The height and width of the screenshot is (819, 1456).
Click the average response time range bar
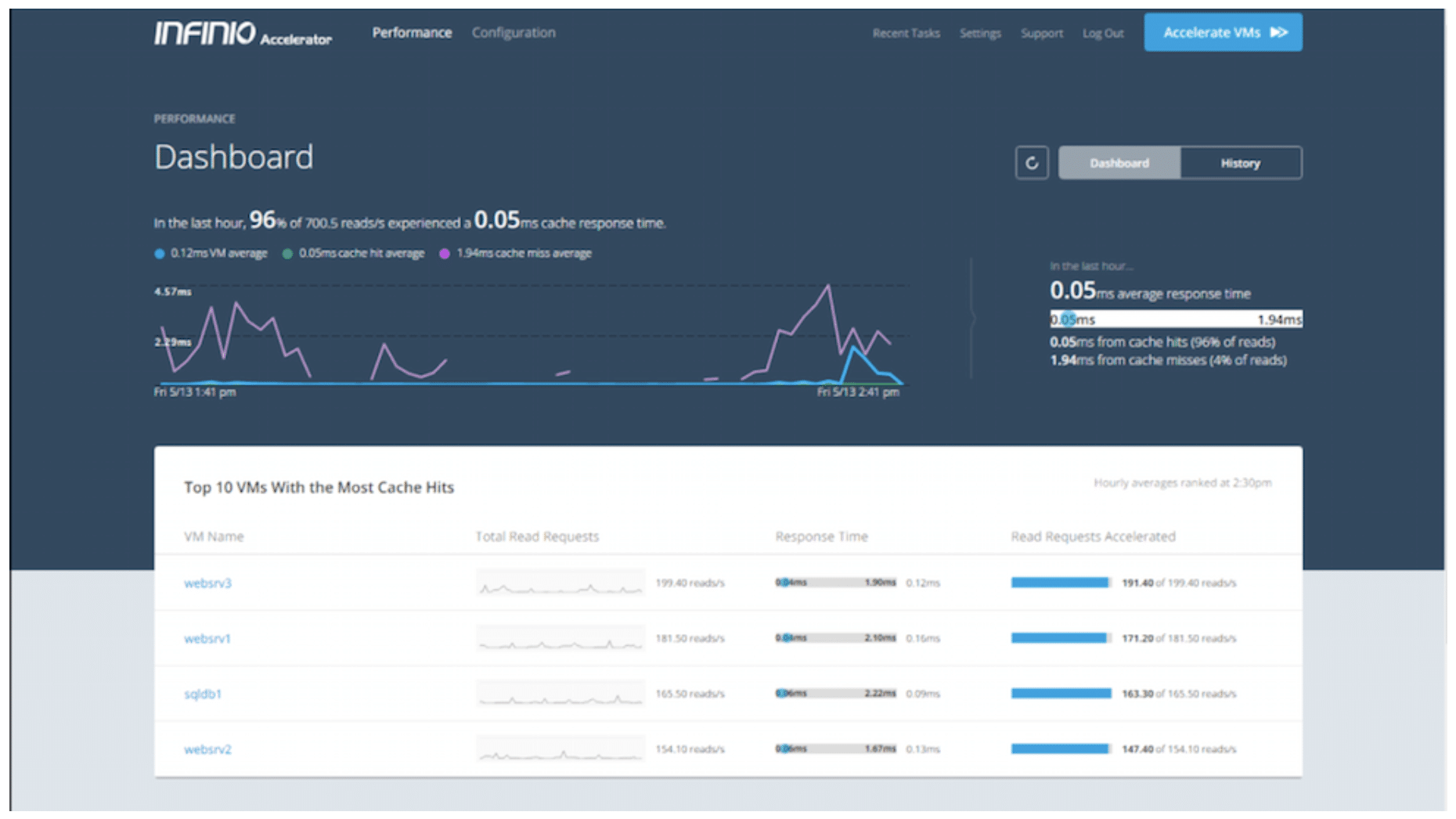1175,319
